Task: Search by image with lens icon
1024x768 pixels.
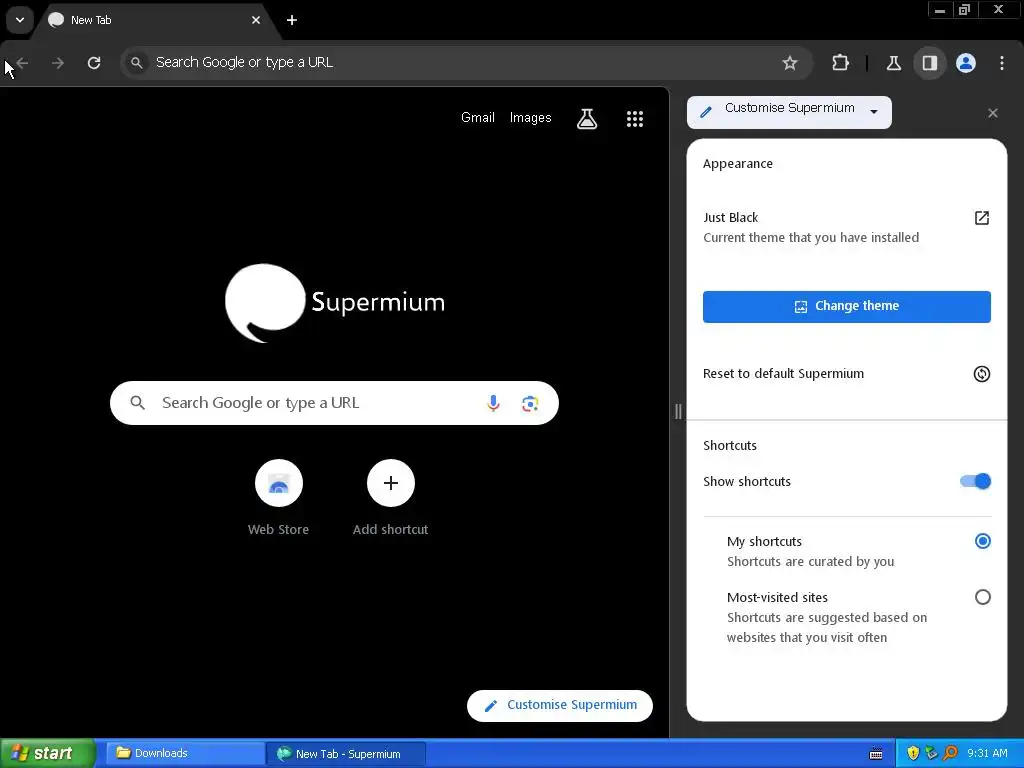Action: tap(530, 403)
